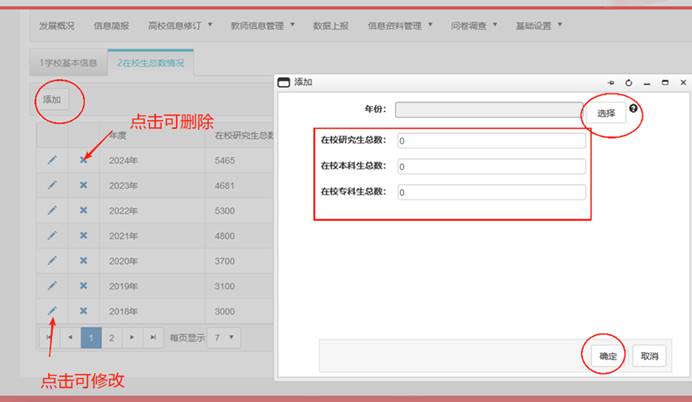
Task: Expand the 高校信息修订 menu
Action: (x=178, y=25)
